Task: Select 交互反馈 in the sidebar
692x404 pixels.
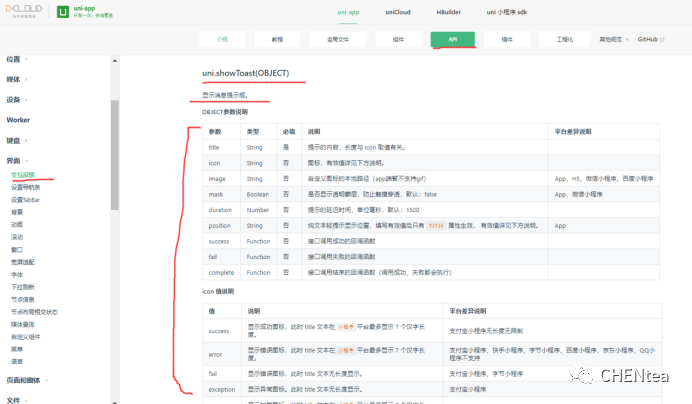Action: point(23,175)
